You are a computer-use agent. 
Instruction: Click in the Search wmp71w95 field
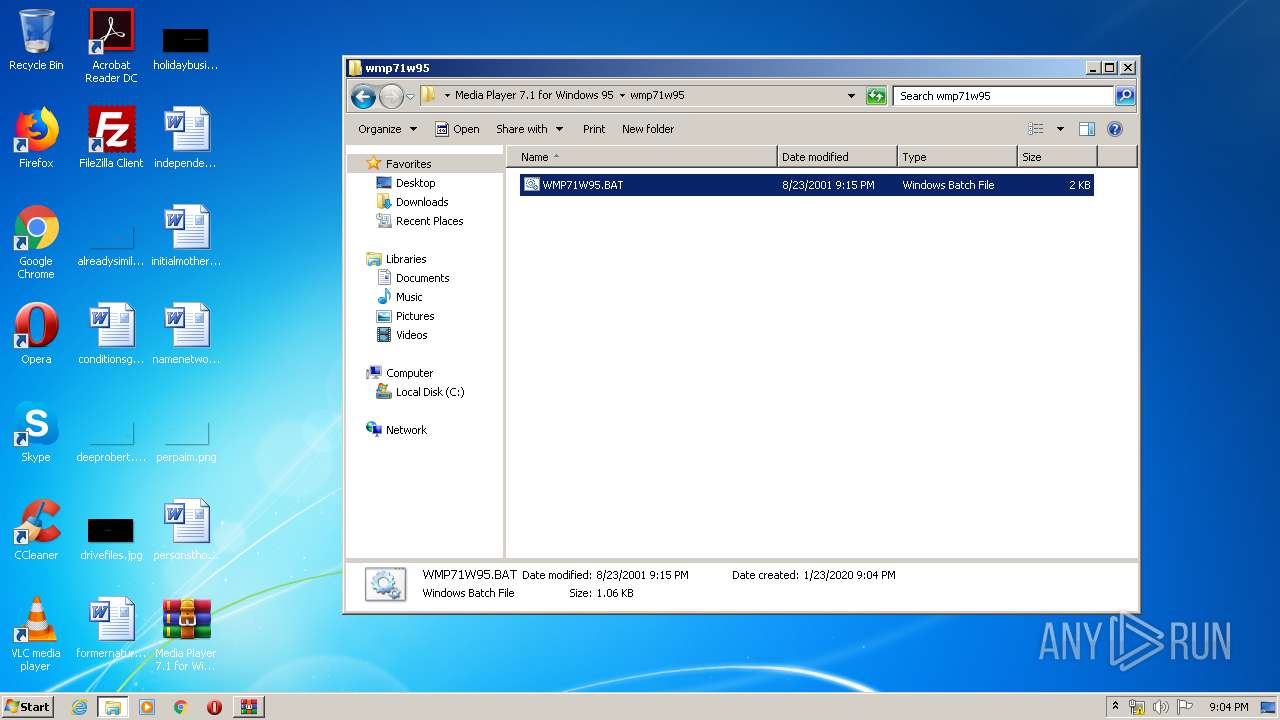[x=1003, y=96]
